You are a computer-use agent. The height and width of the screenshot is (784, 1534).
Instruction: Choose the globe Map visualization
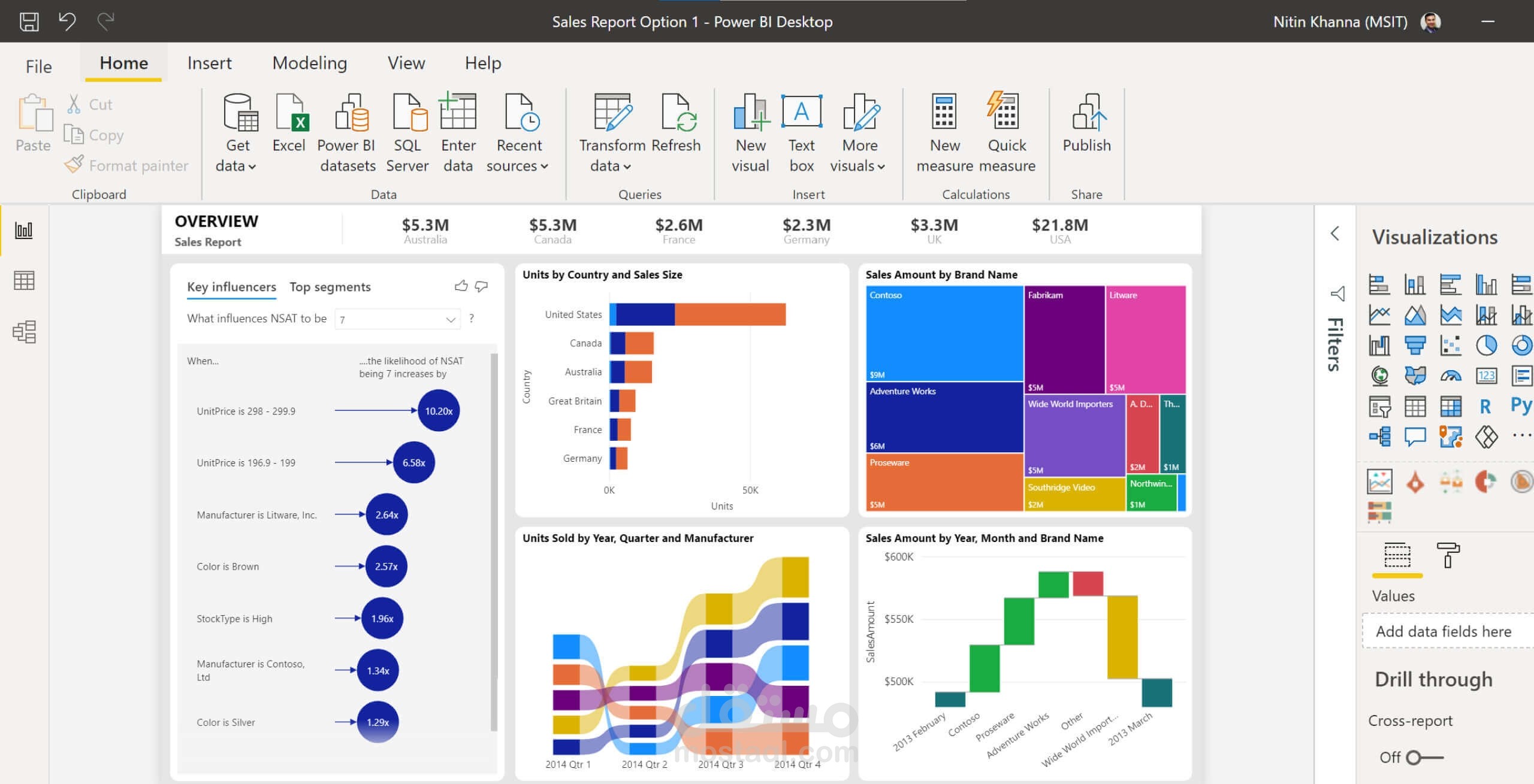1379,376
